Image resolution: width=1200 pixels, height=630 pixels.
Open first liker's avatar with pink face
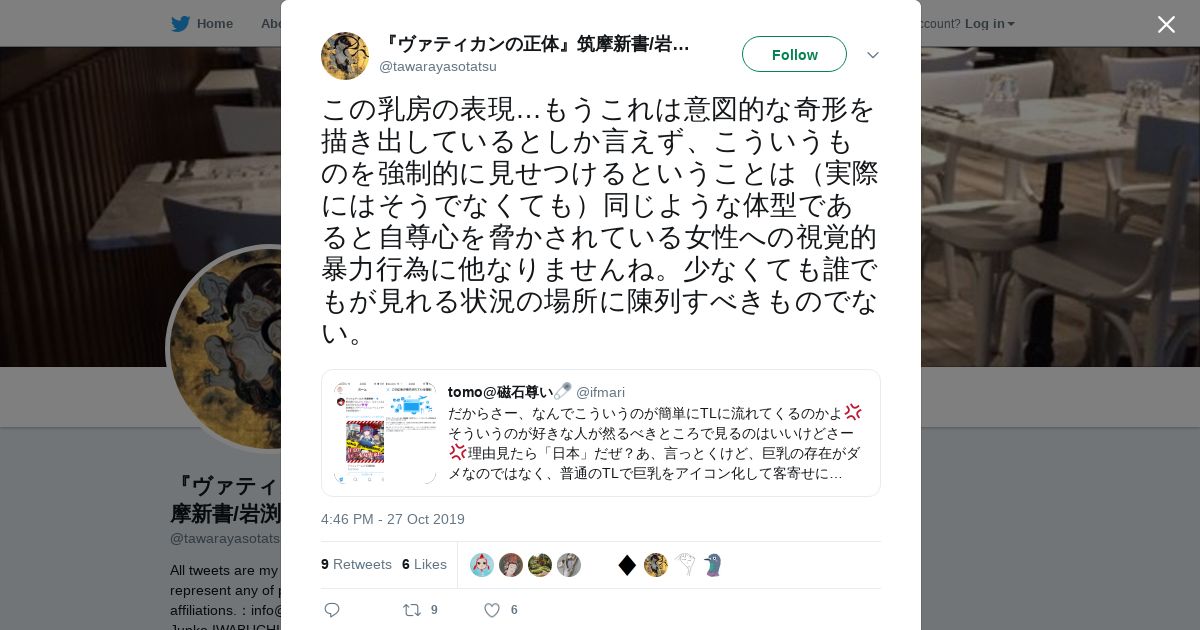point(482,565)
